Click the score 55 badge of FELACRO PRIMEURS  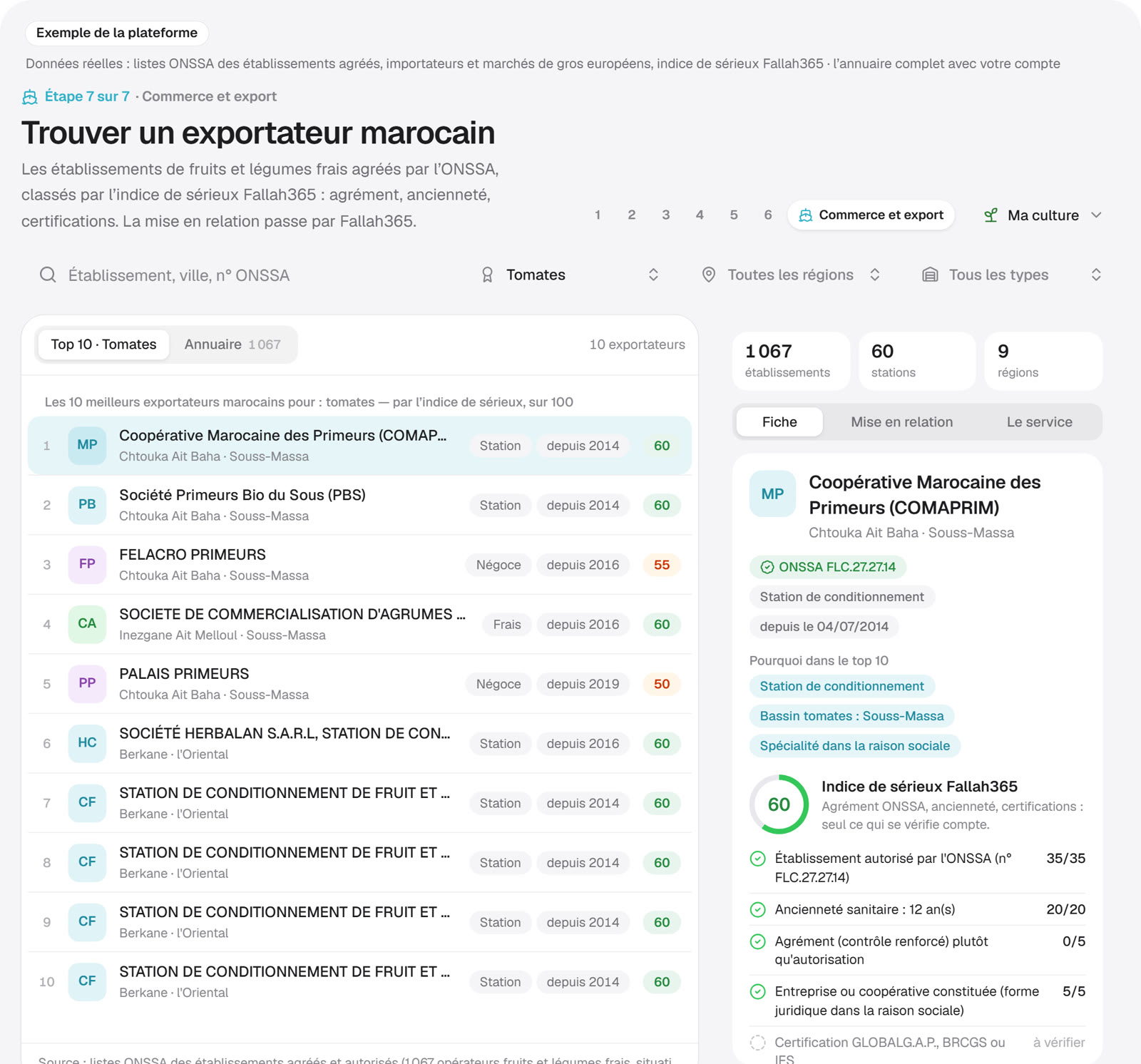click(x=662, y=565)
